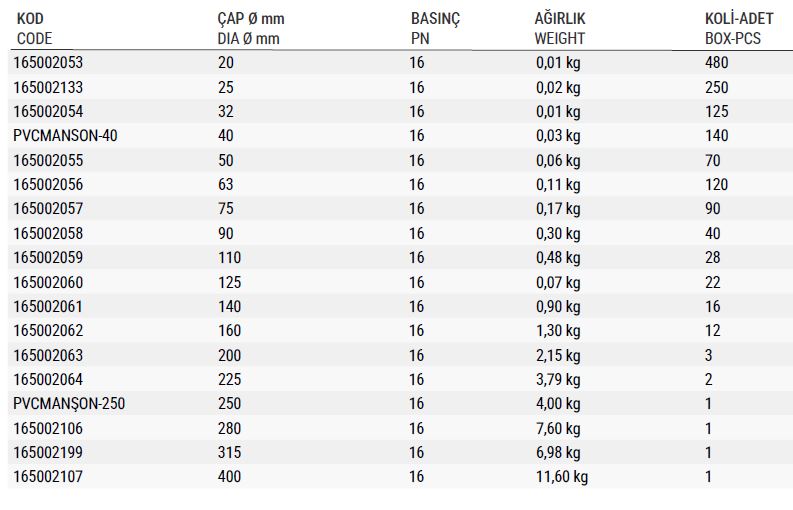Click the 11,60 kg weight cell
Viewport: 793px width, 510px height.
coord(562,477)
